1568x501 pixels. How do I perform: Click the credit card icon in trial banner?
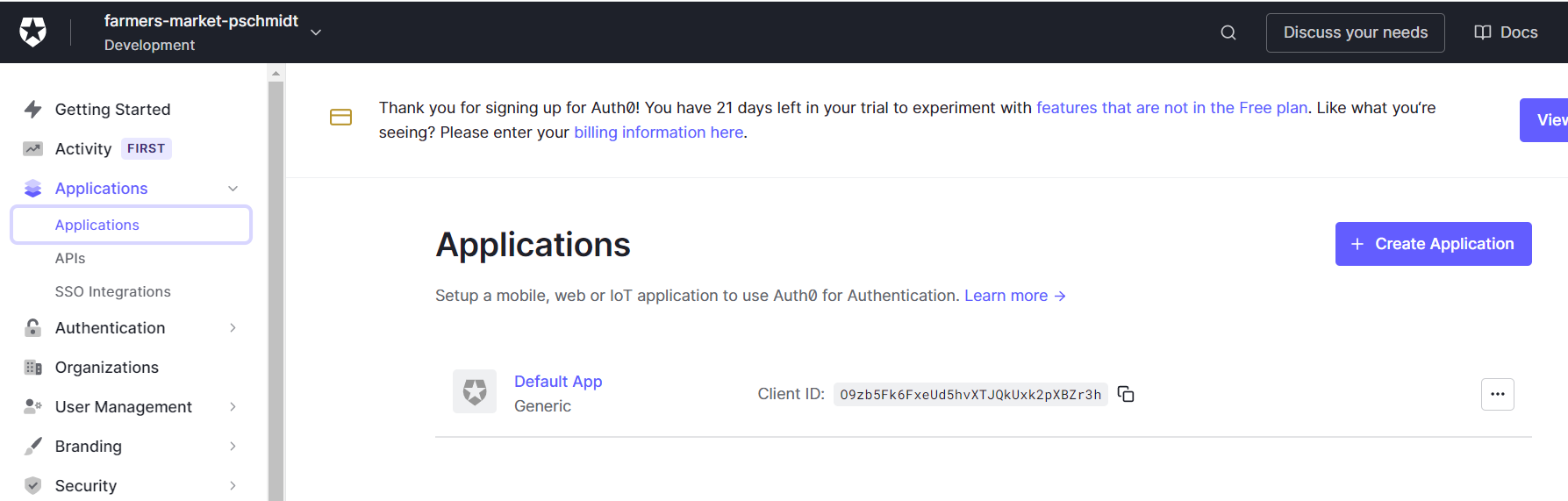(x=340, y=117)
